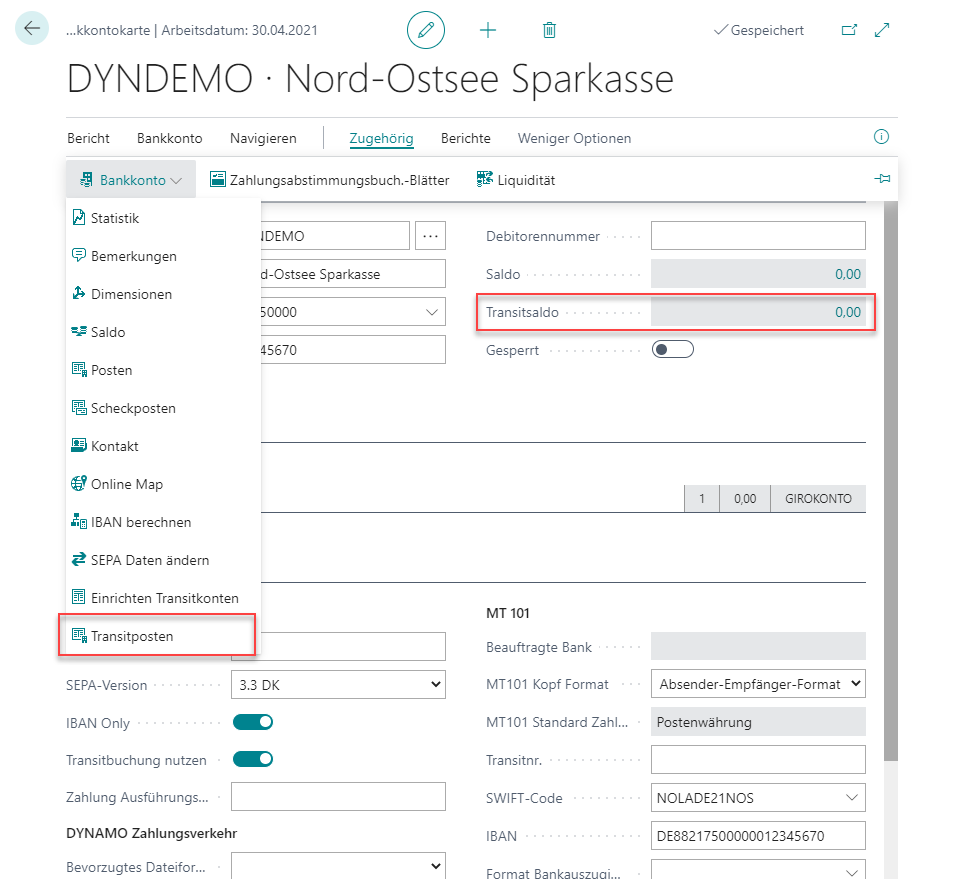
Task: Switch to the Berichte tab
Action: click(x=466, y=138)
